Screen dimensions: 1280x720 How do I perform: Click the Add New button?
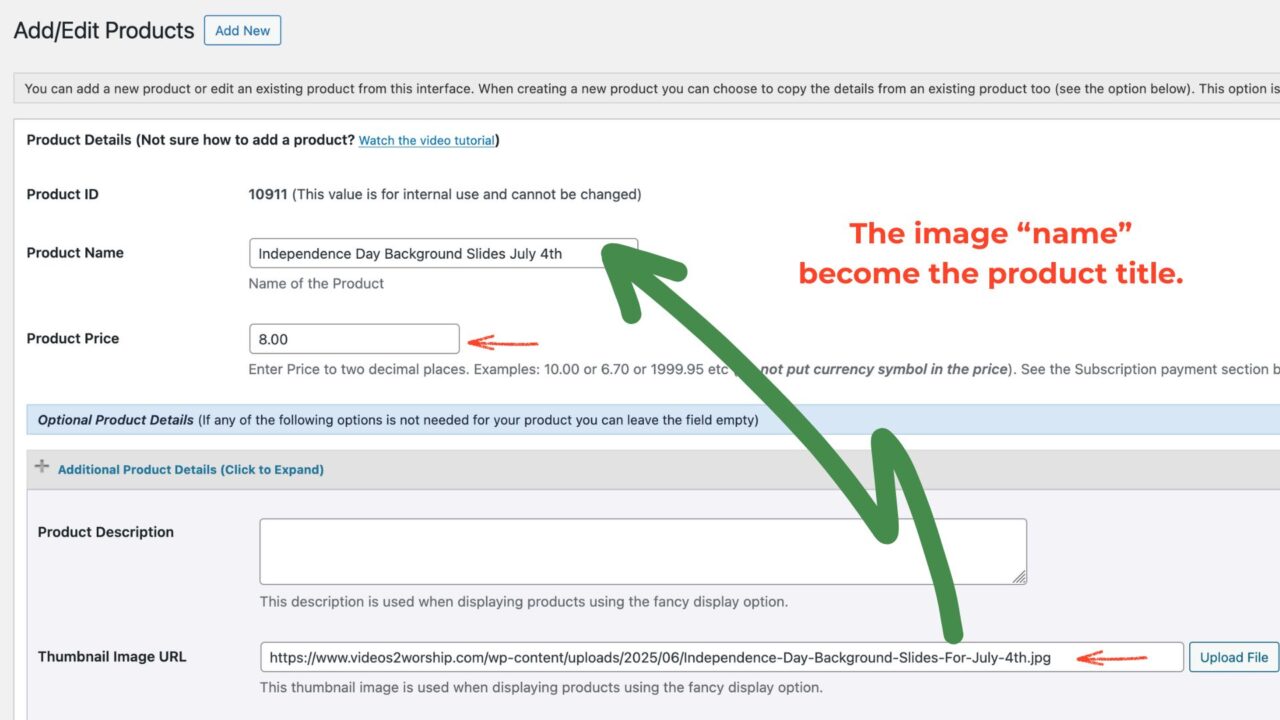(x=242, y=31)
